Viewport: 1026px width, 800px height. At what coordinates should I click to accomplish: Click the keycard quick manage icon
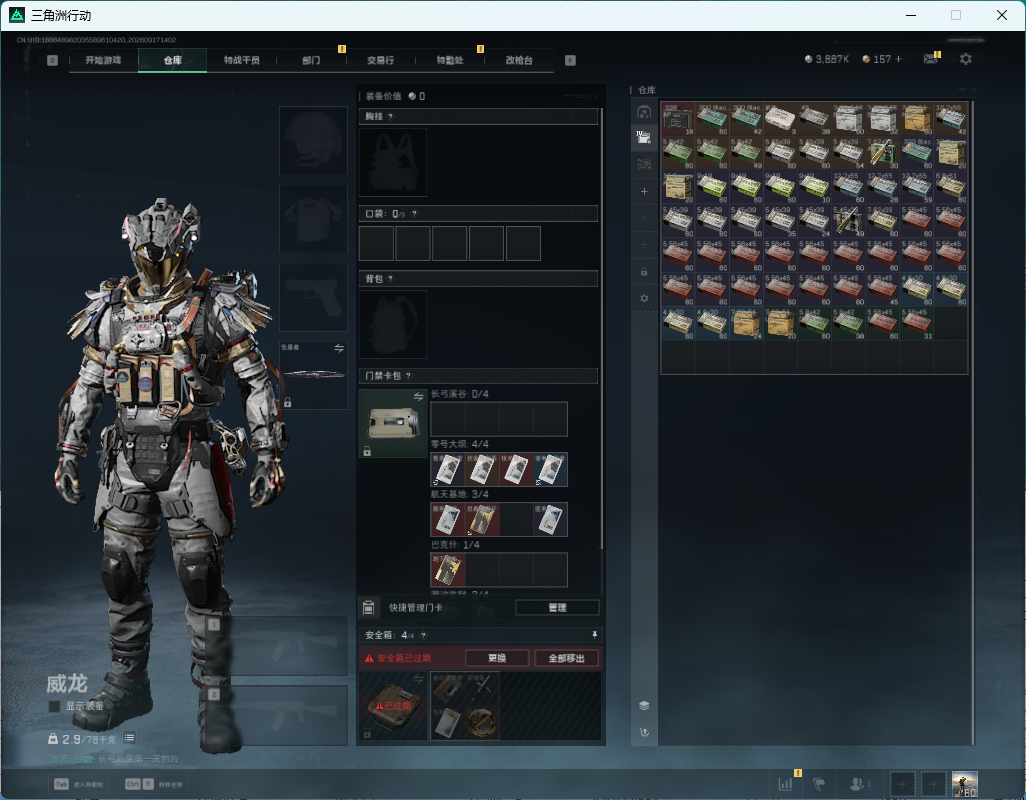pyautogui.click(x=368, y=608)
